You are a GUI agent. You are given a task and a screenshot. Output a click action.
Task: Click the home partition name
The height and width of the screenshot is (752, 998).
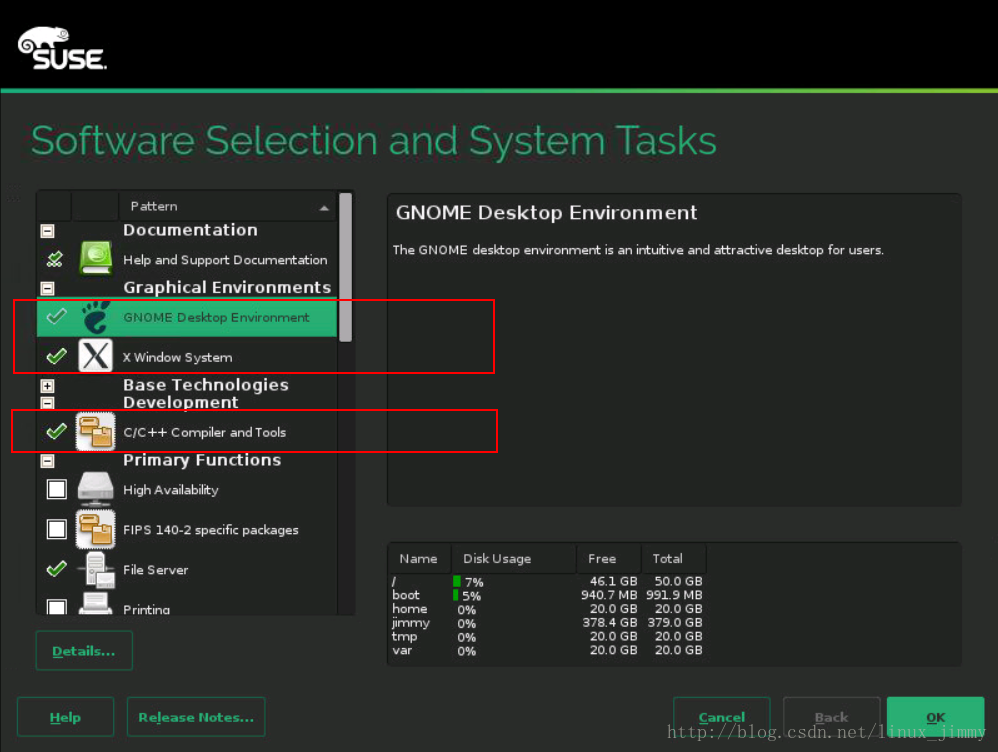[x=409, y=609]
